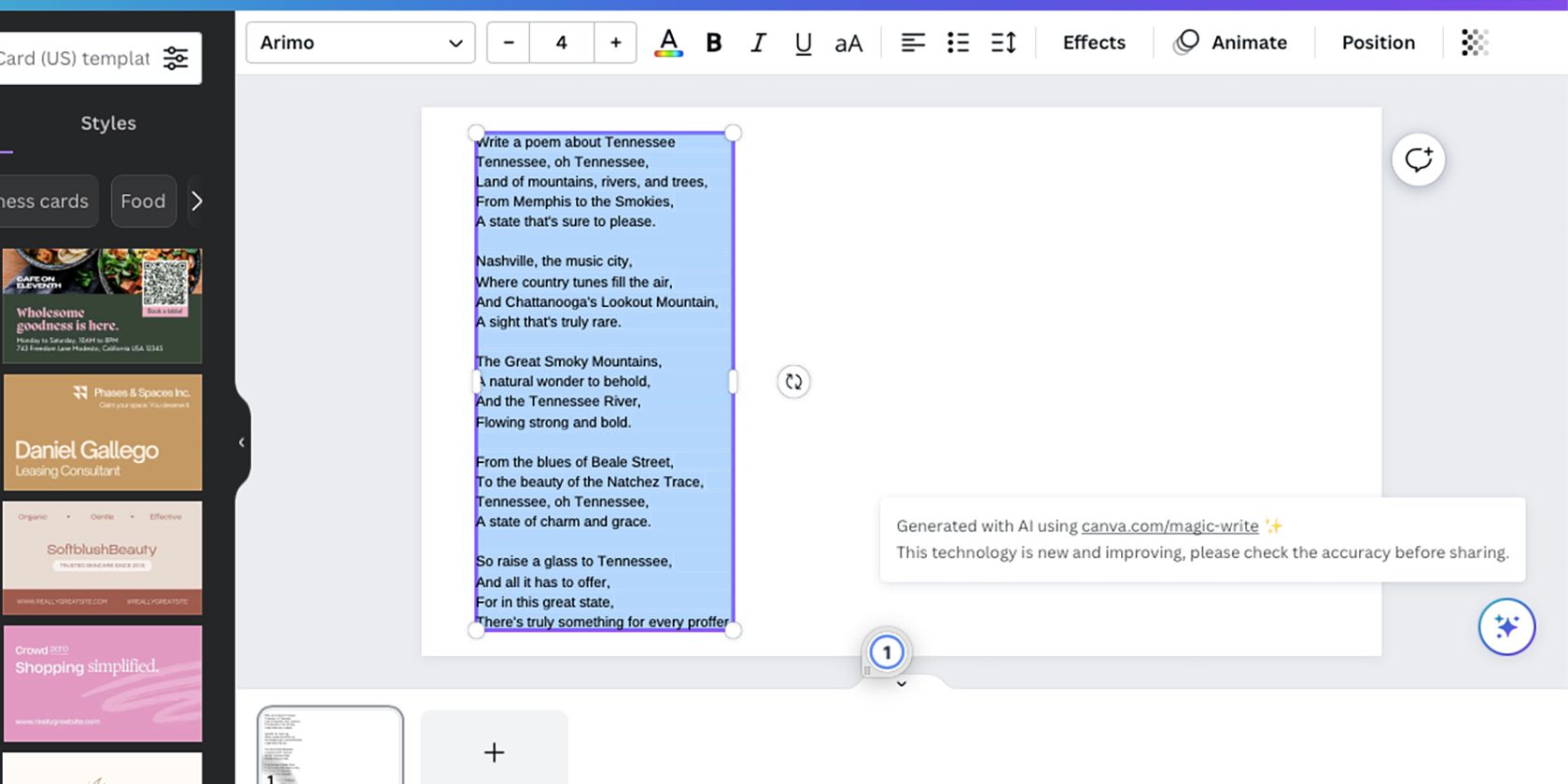
Task: Choose the Wholesome goodness cafe template
Action: click(102, 305)
